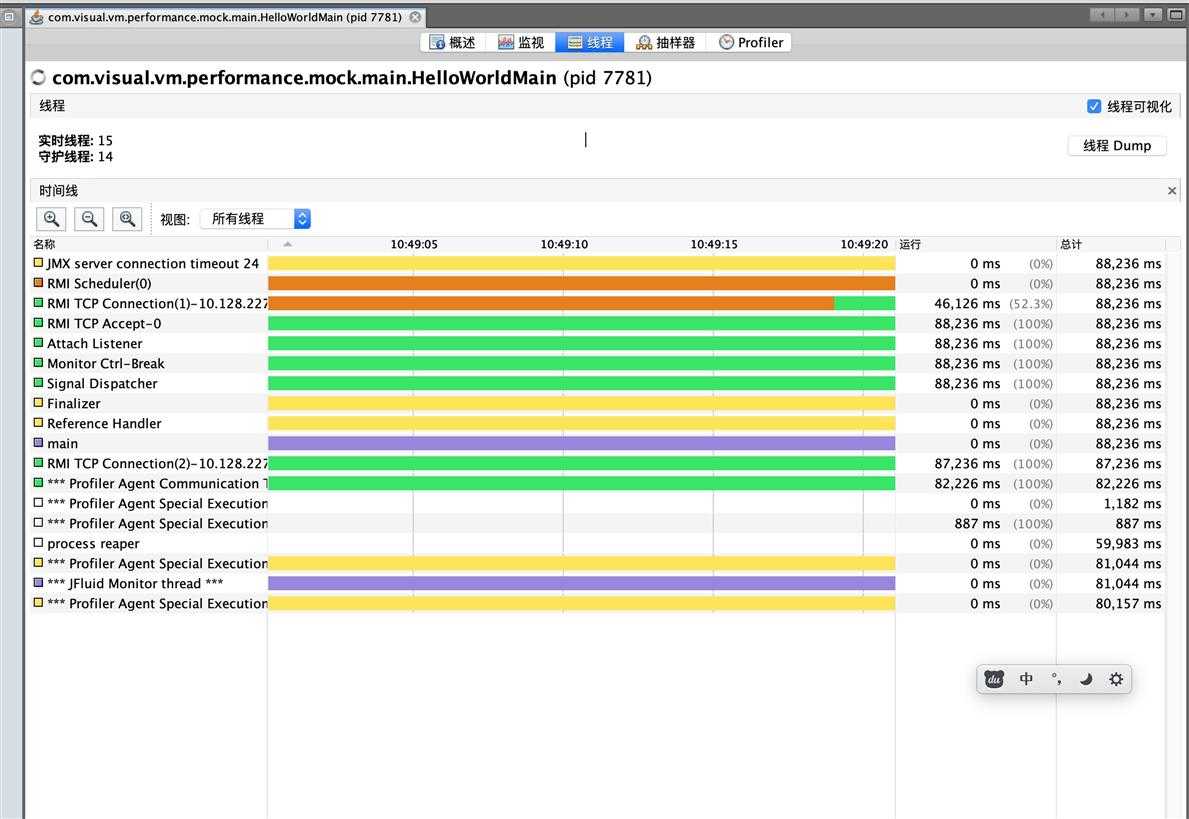The image size is (1189, 819).
Task: Click the Java icon on HelloWorldMain tab
Action: (x=36, y=17)
